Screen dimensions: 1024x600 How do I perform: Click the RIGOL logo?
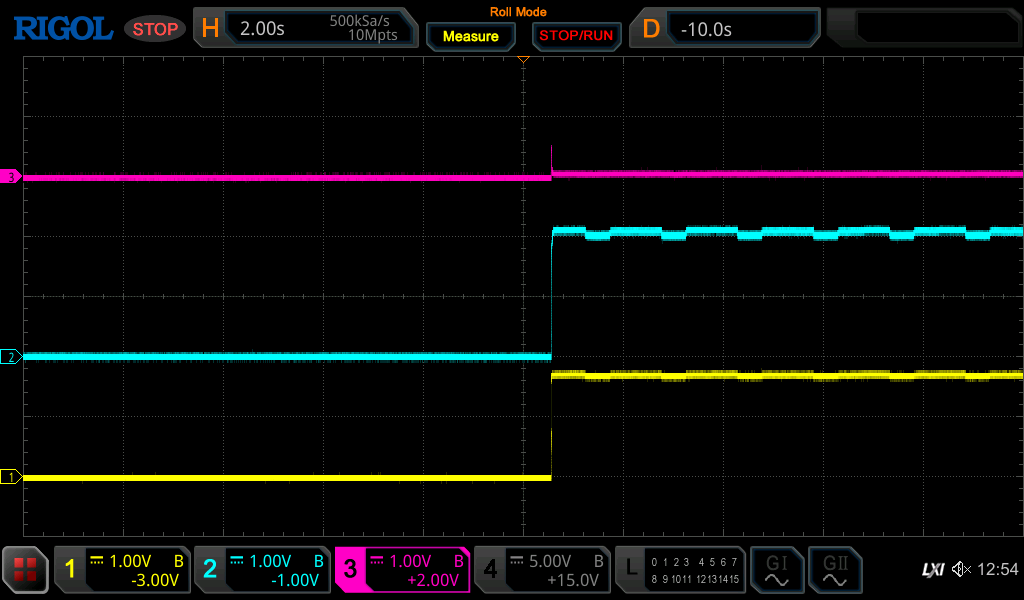coord(63,29)
